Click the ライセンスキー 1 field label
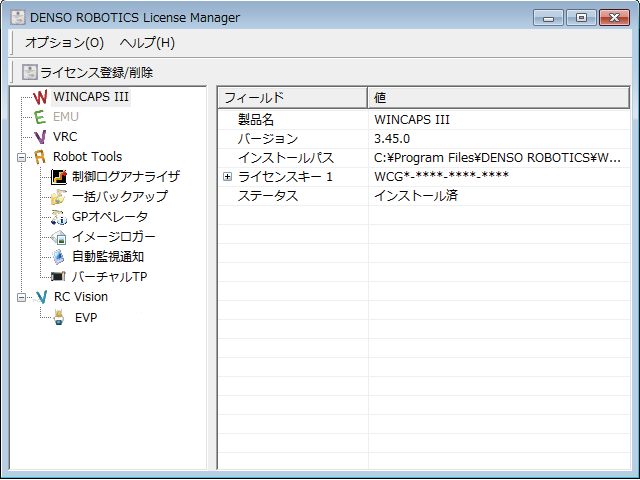Screen dimensions: 640x480 [x=285, y=177]
